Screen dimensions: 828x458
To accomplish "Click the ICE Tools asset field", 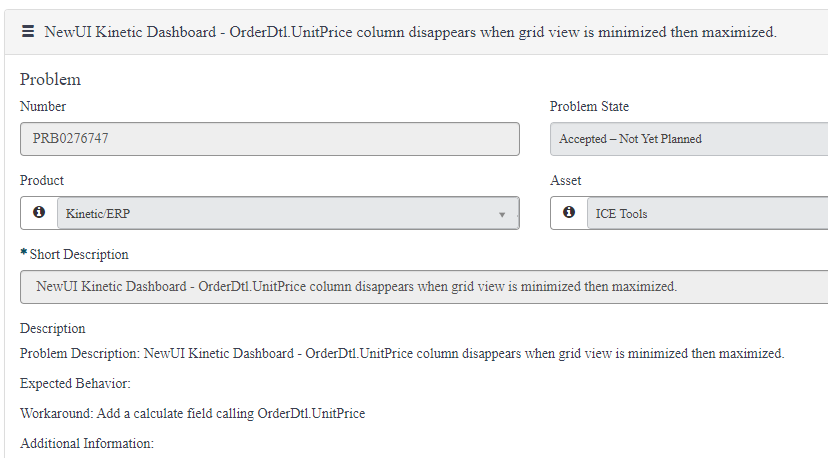I will (708, 213).
